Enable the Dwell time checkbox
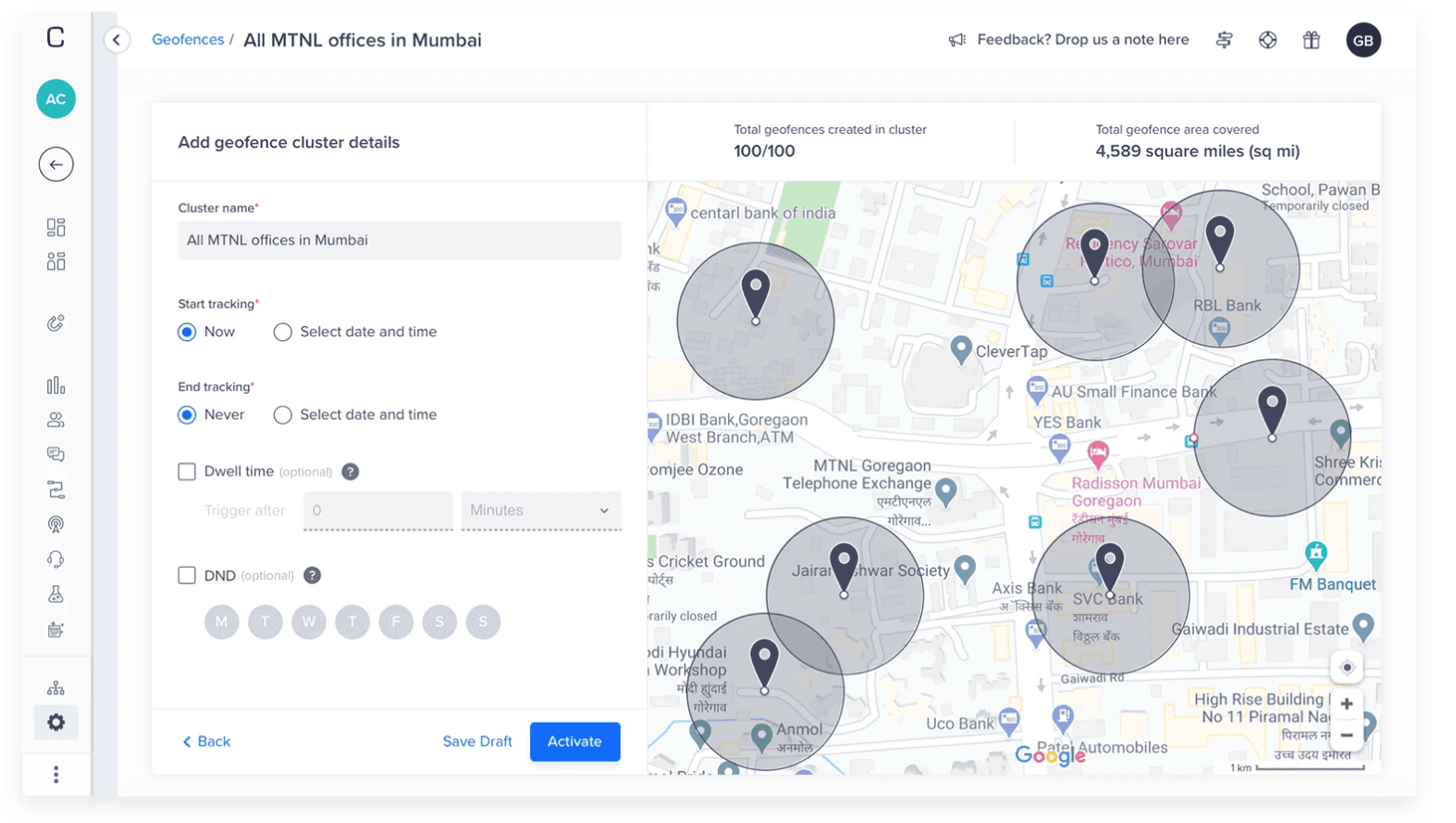Viewport: 1456px width, 823px height. click(x=187, y=472)
